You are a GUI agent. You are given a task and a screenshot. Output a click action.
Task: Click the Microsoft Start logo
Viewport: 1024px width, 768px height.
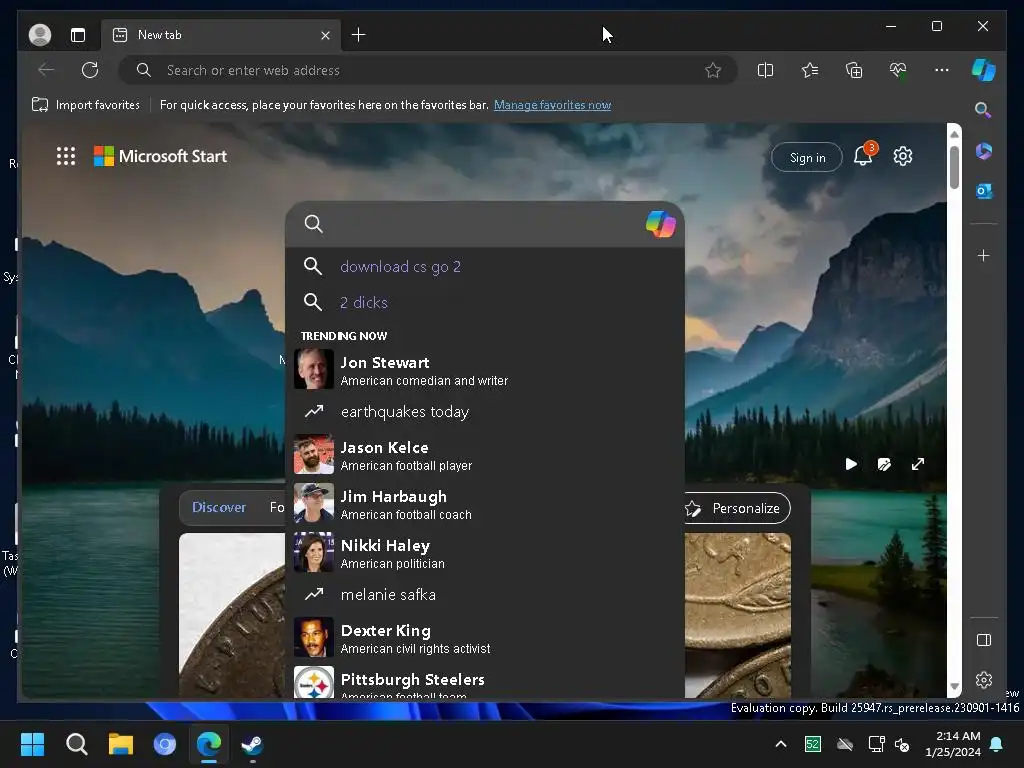click(161, 156)
